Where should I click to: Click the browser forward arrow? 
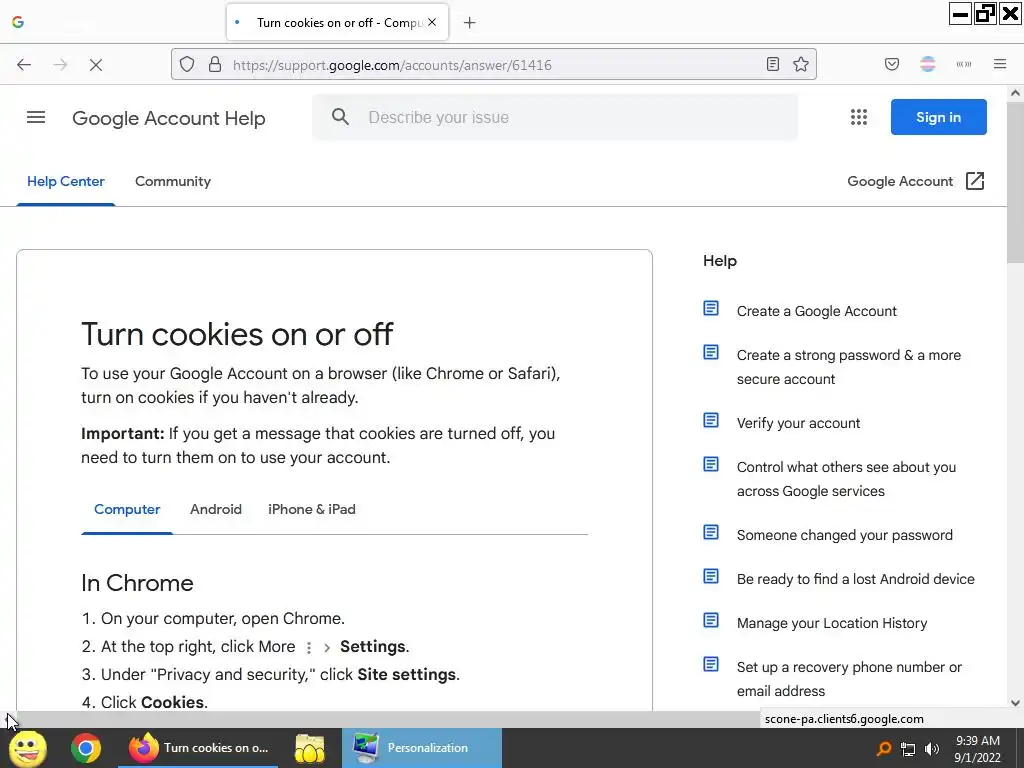(x=60, y=65)
